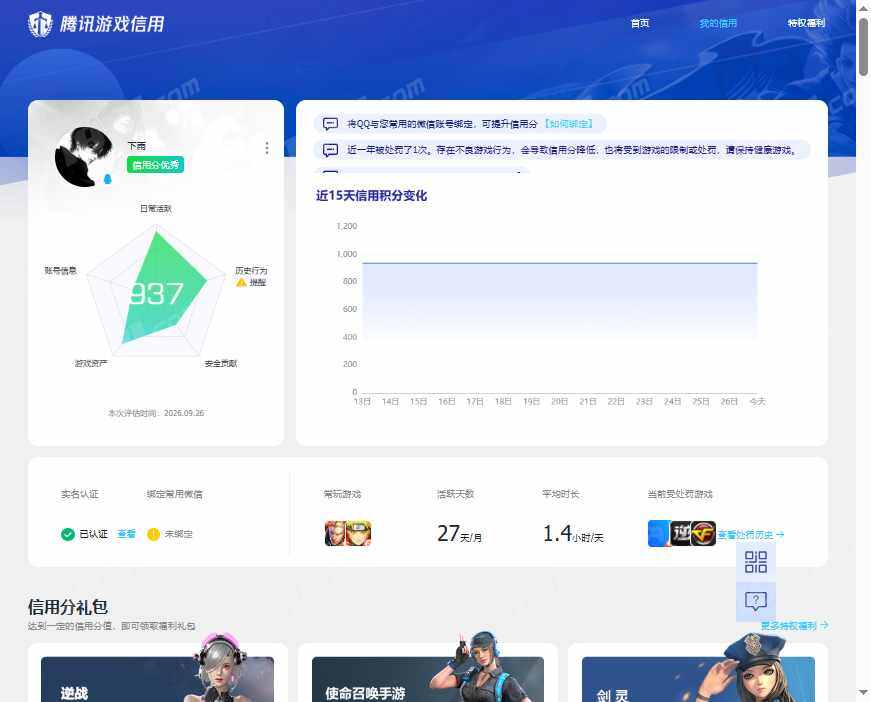
Task: Click the page vertical scrollbar thumb
Action: pyautogui.click(x=863, y=47)
